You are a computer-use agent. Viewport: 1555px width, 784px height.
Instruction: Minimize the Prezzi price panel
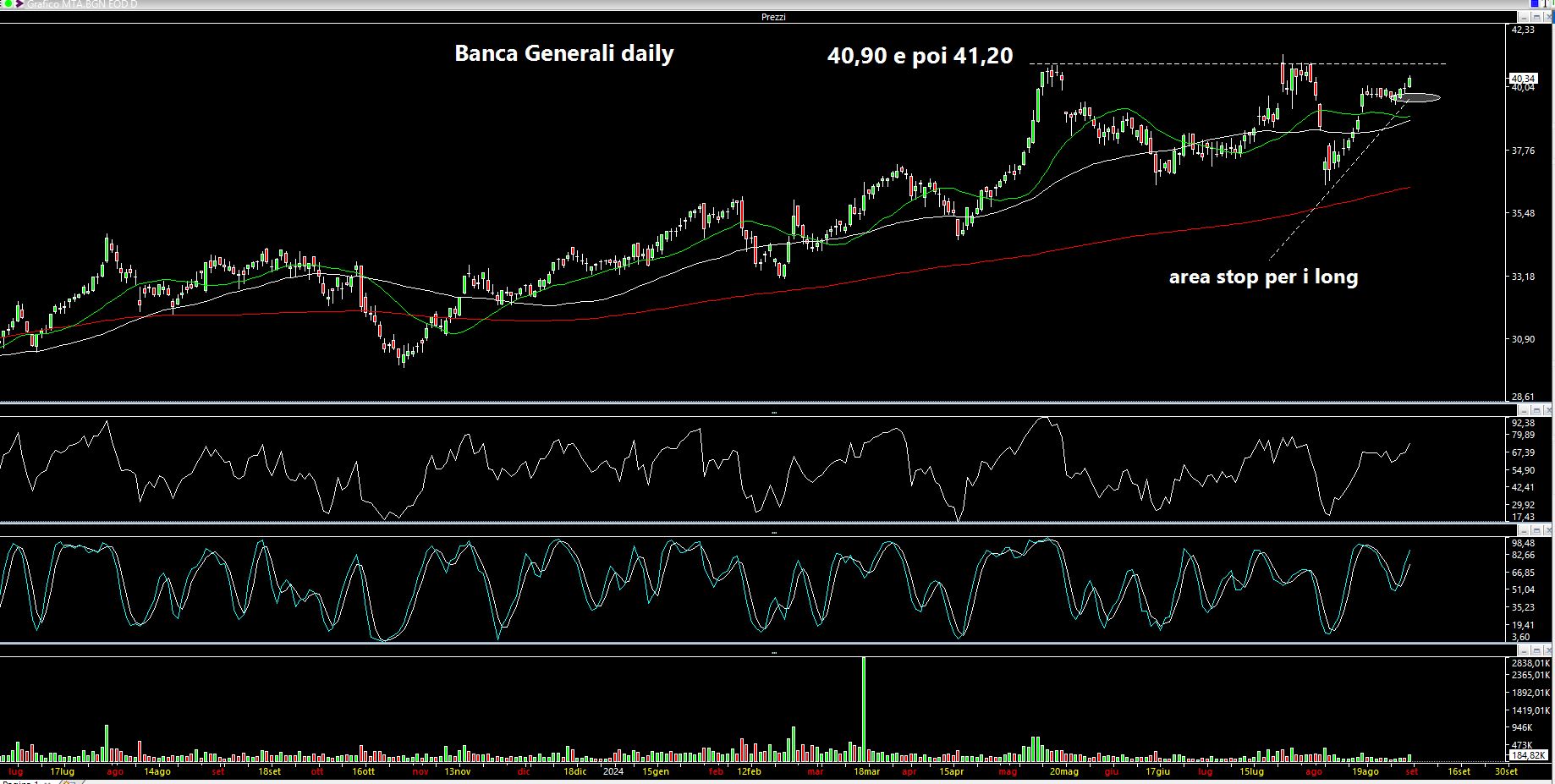[x=1524, y=17]
